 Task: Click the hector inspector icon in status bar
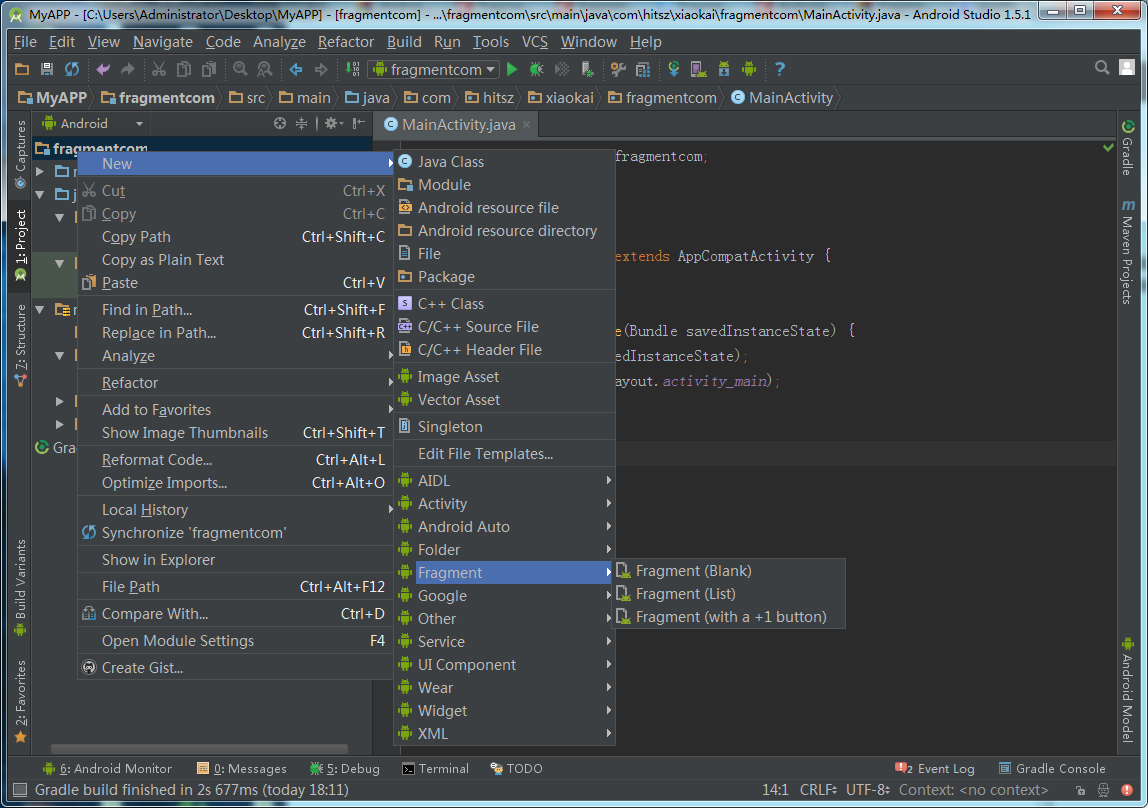coord(1103,790)
